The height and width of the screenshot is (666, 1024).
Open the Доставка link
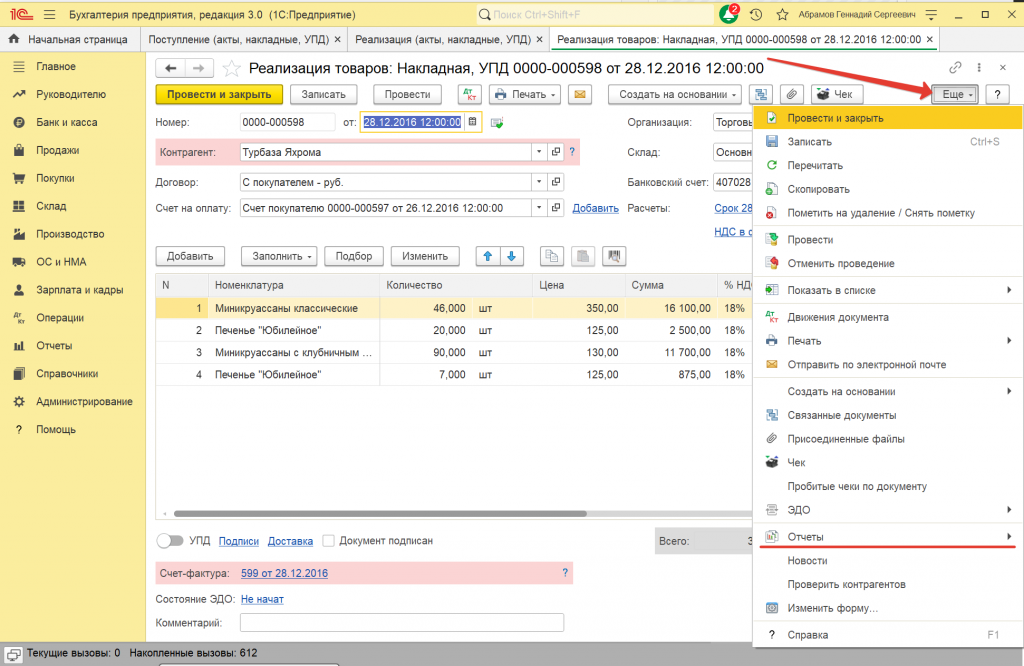pyautogui.click(x=290, y=541)
